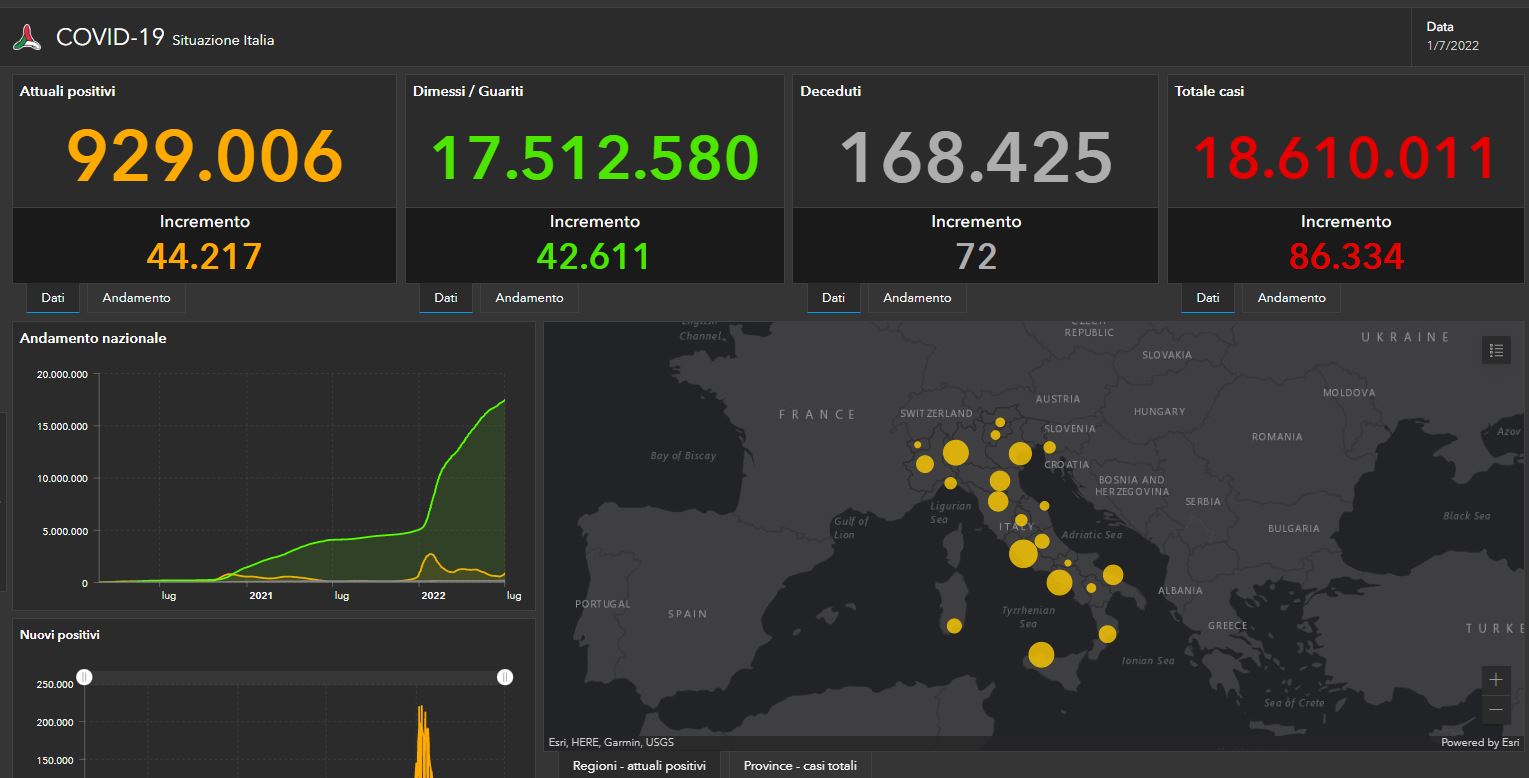Click the 2022 label on Andamento nazionale axis
The image size is (1529, 778).
(x=433, y=596)
